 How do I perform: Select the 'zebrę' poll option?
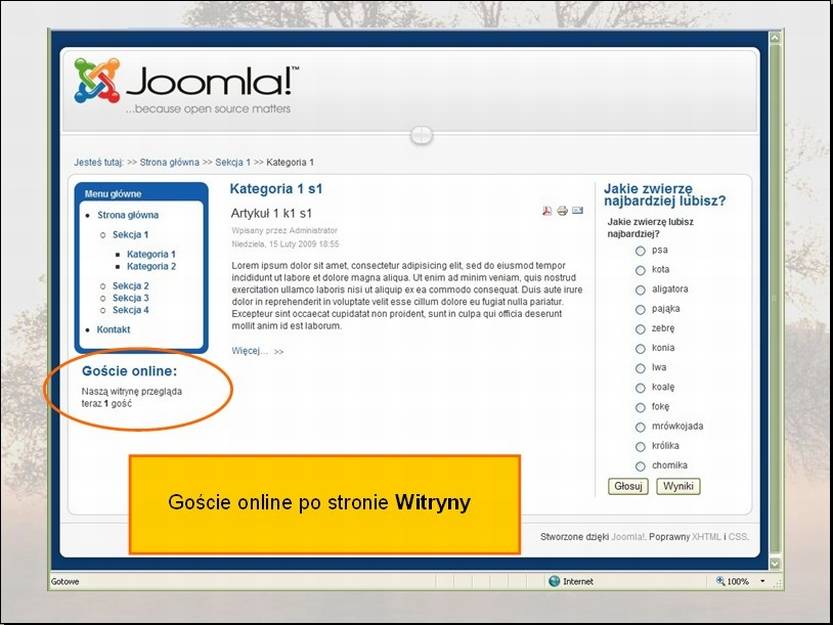pyautogui.click(x=641, y=330)
